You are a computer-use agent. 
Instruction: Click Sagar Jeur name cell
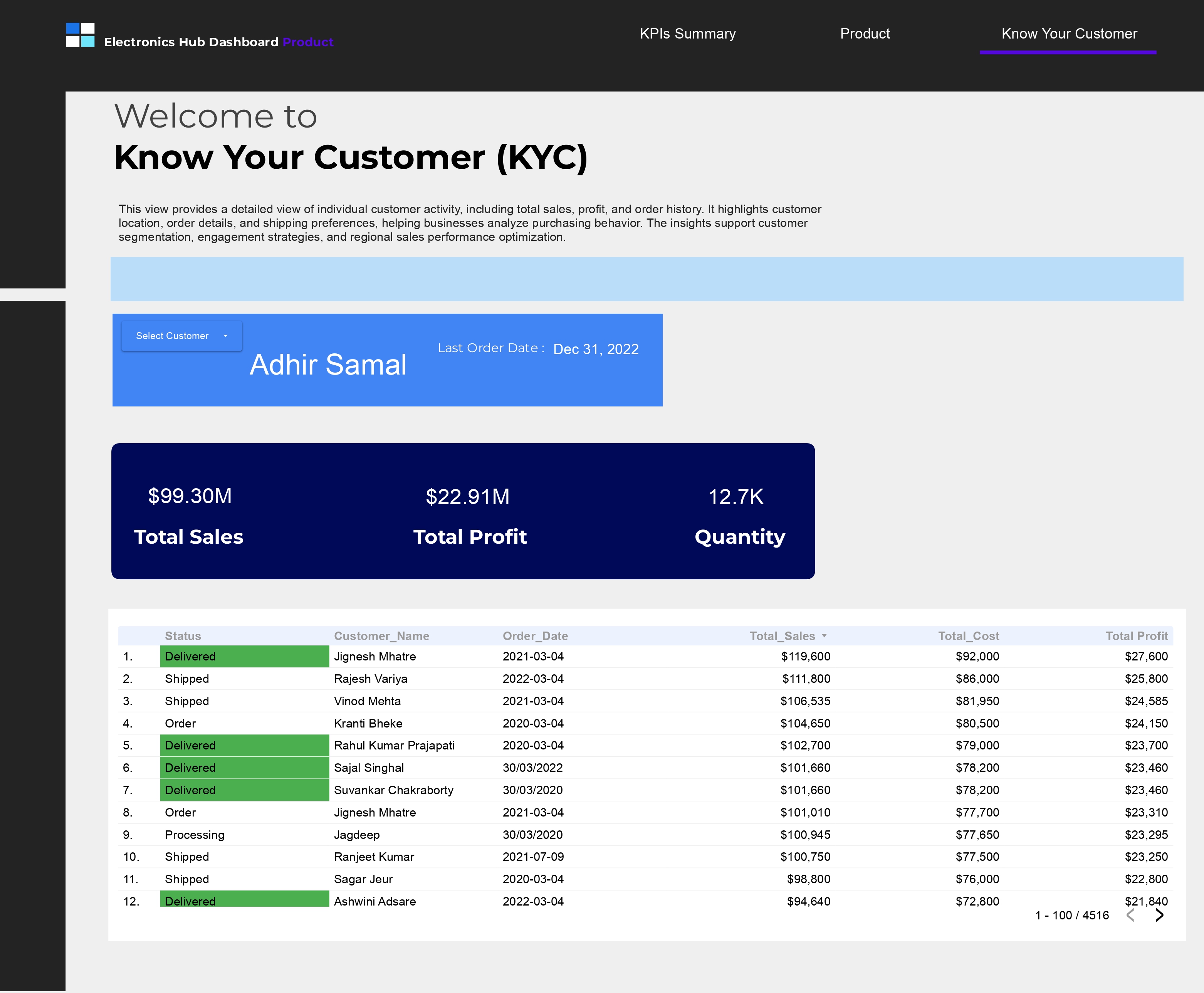point(363,879)
